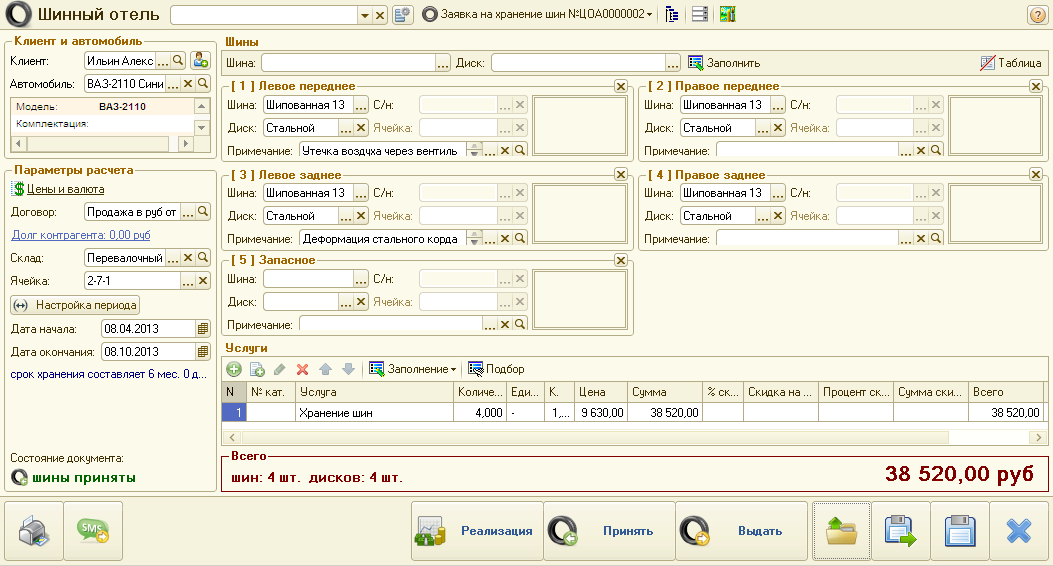
Task: Move service row up
Action: (326, 369)
